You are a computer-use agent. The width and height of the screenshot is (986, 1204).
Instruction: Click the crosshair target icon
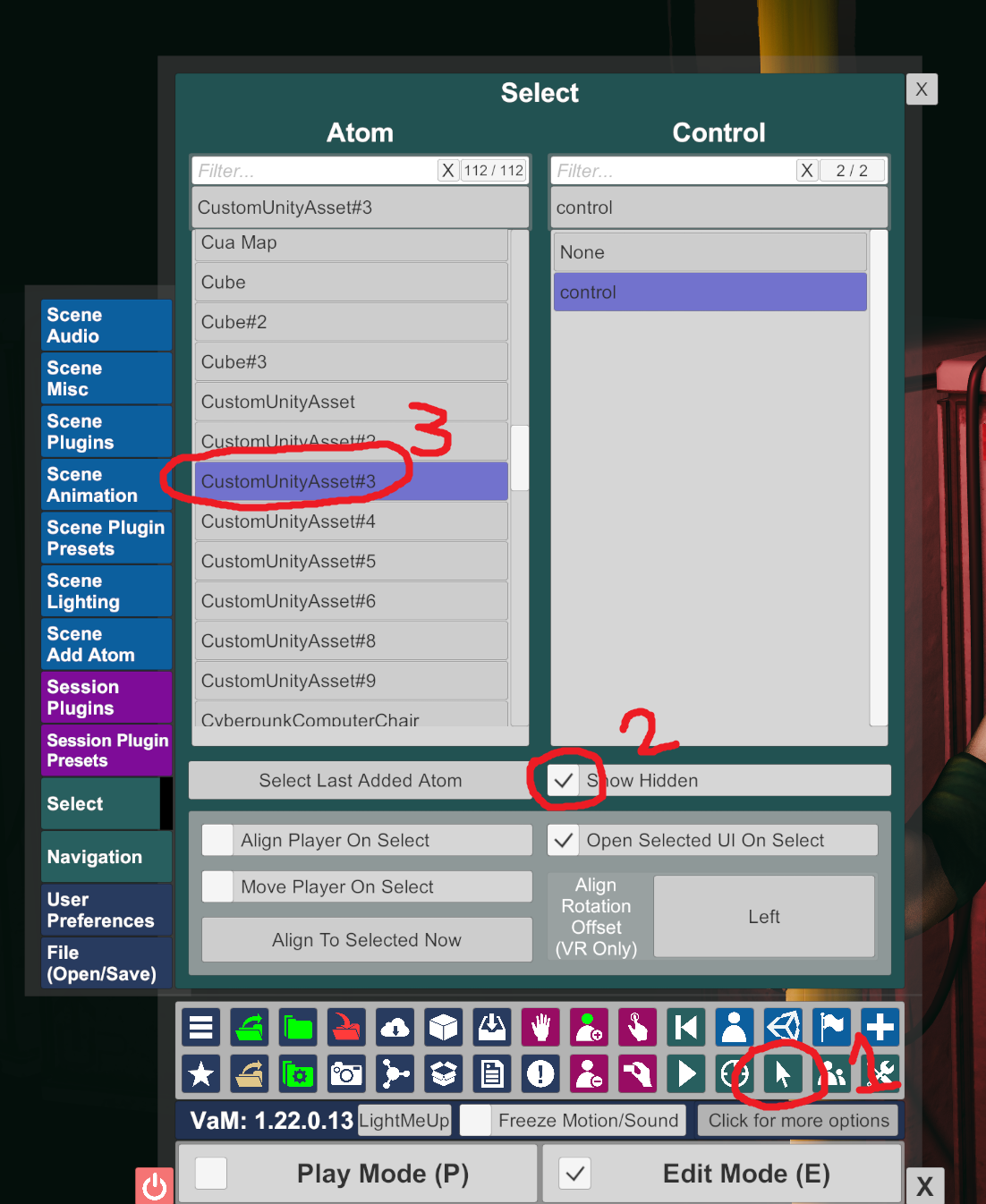pyautogui.click(x=735, y=1073)
